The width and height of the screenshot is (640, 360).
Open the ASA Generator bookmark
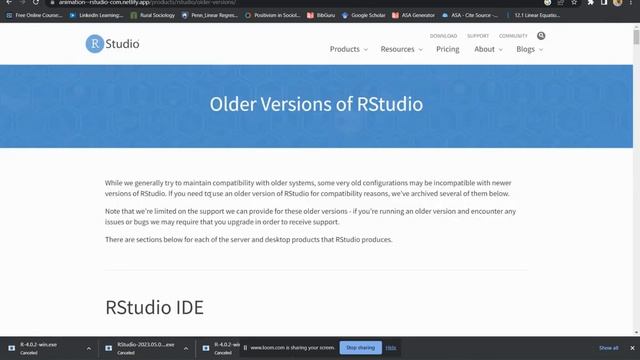[x=413, y=15]
